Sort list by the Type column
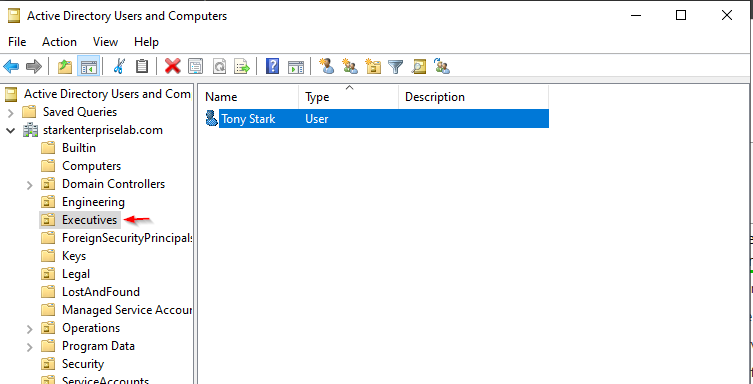The height and width of the screenshot is (384, 753). [x=349, y=97]
